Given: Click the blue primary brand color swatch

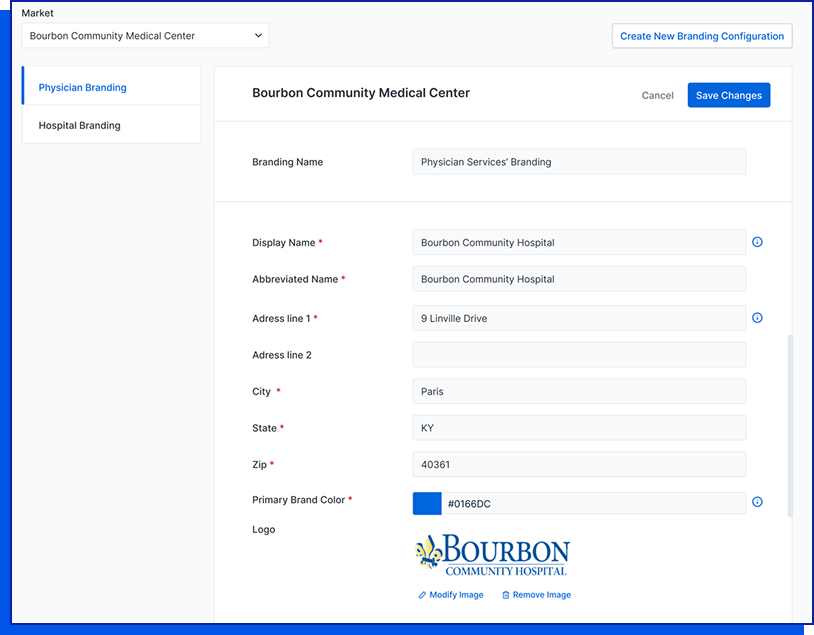Looking at the screenshot, I should click(x=427, y=504).
